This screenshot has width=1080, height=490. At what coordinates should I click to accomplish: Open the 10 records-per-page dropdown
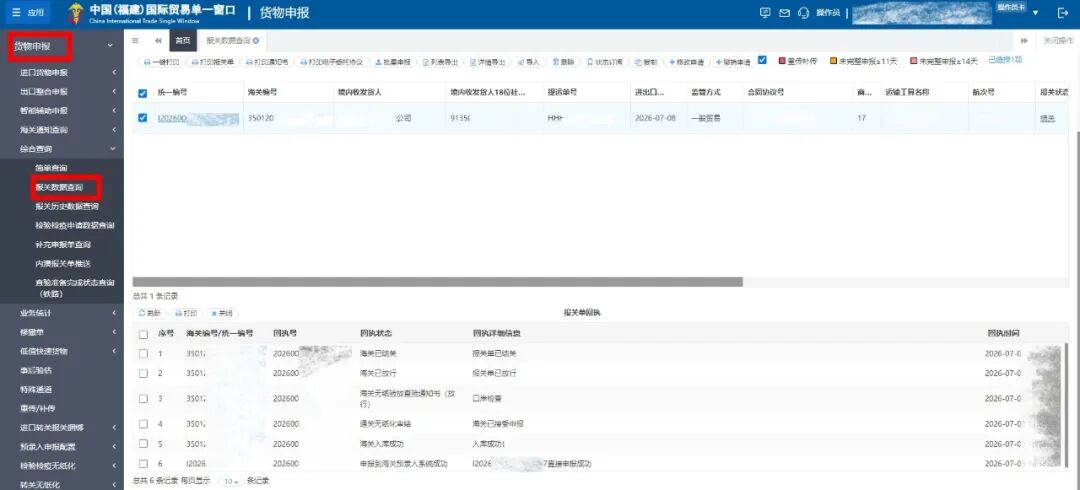tap(231, 481)
